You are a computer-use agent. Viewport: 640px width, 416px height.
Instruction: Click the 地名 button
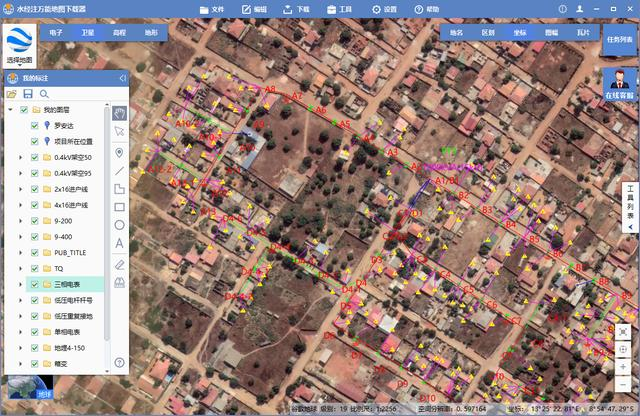(456, 32)
